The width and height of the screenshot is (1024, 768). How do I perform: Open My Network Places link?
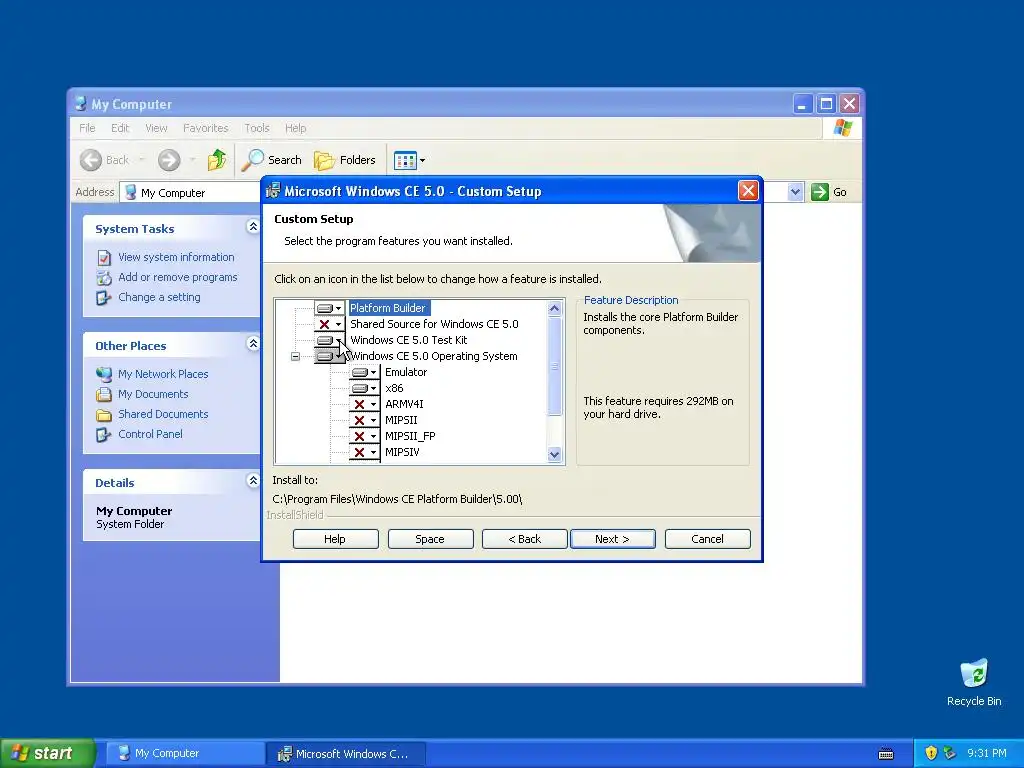click(163, 374)
